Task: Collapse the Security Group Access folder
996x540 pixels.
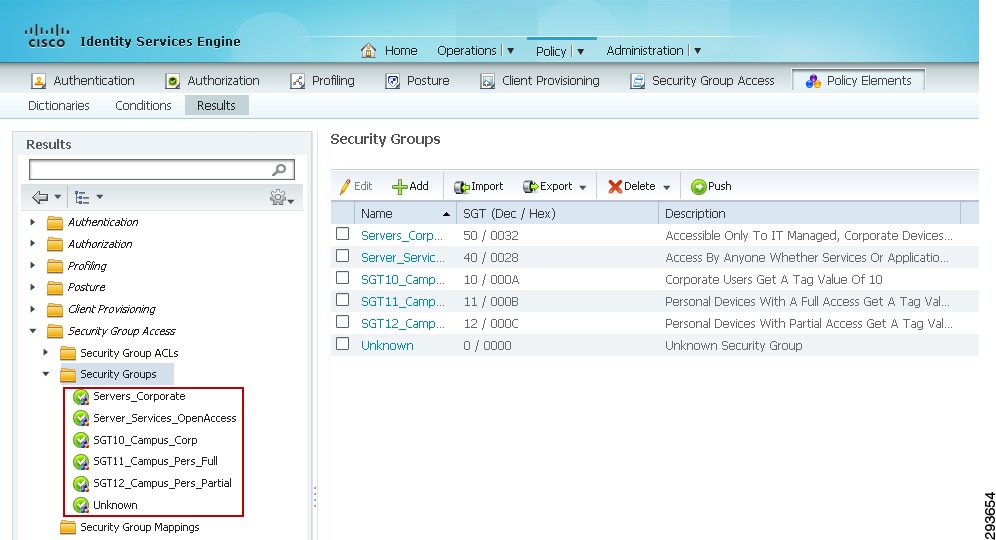Action: click(32, 331)
